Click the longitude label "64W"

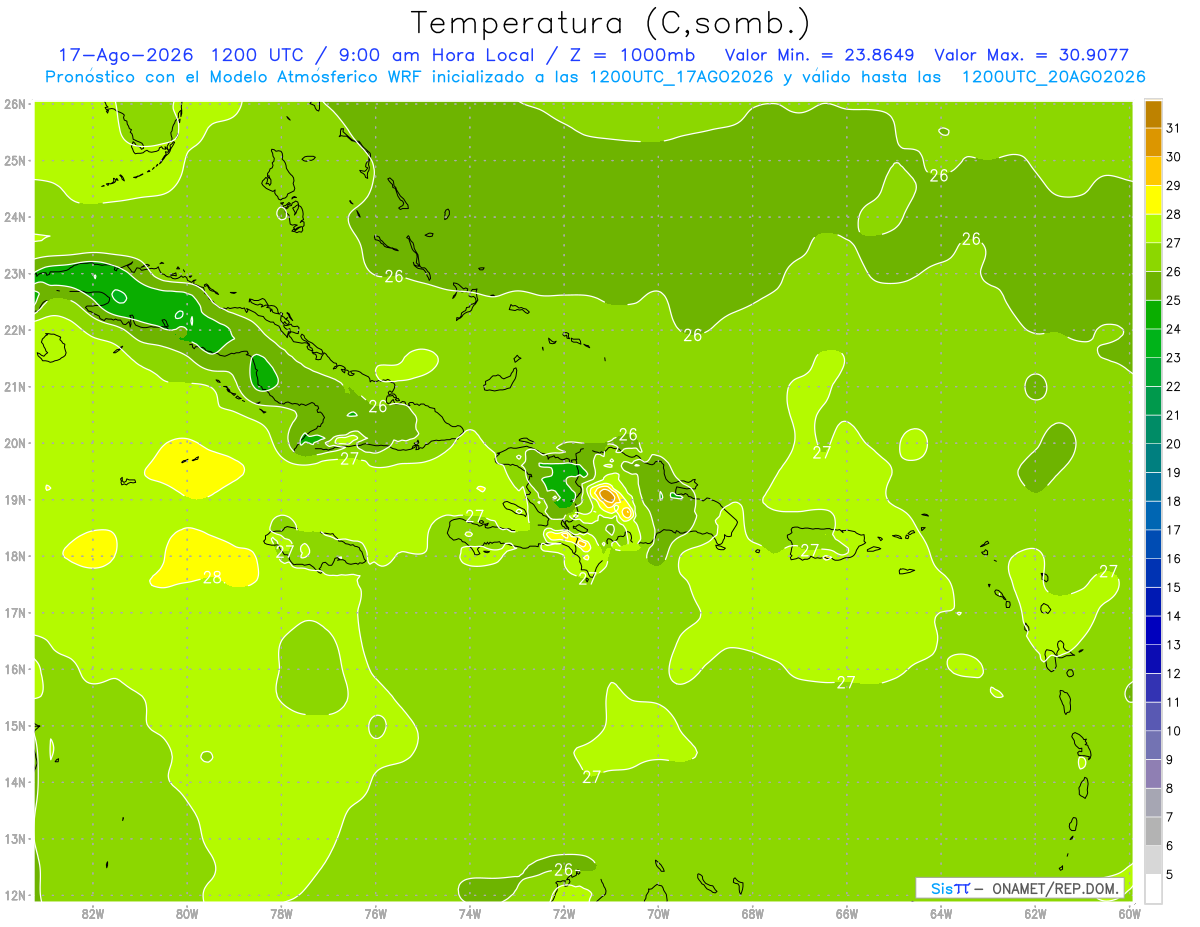(x=941, y=913)
